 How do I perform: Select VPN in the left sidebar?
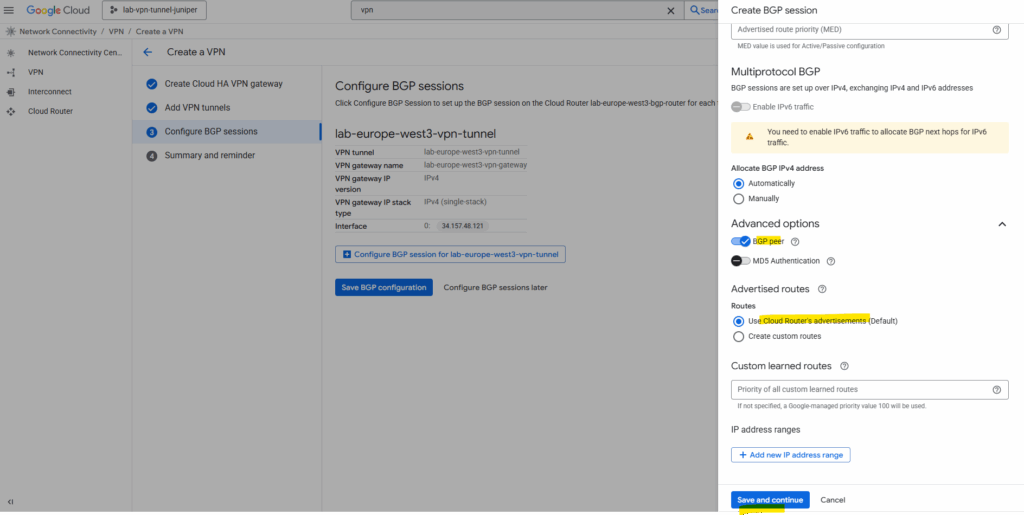(x=35, y=72)
